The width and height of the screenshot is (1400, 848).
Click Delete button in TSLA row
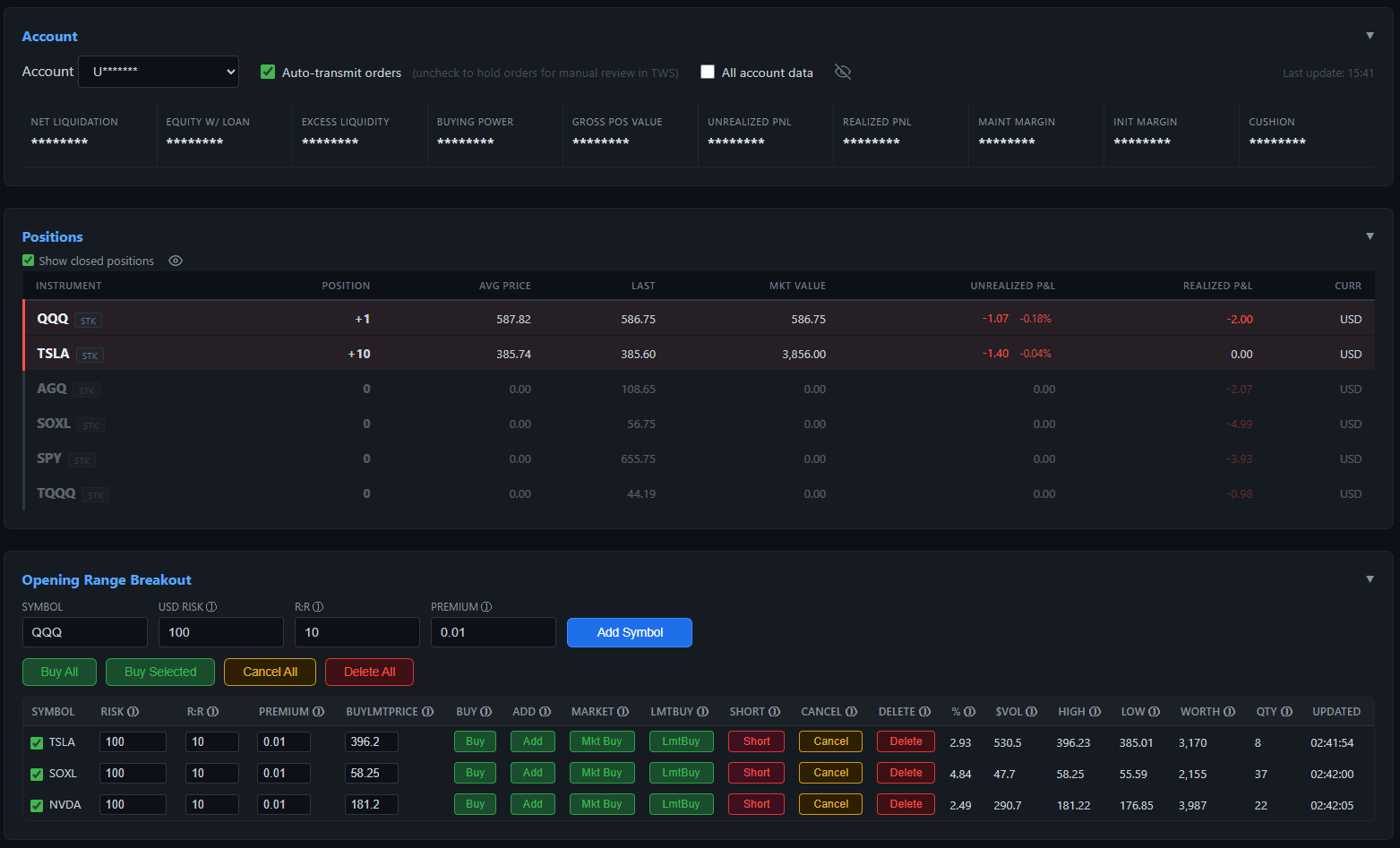906,741
